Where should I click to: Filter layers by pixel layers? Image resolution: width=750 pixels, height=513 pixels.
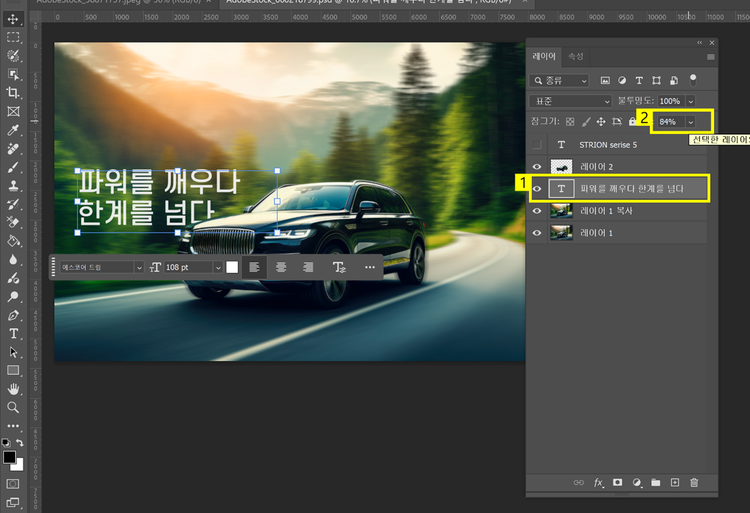pos(605,80)
